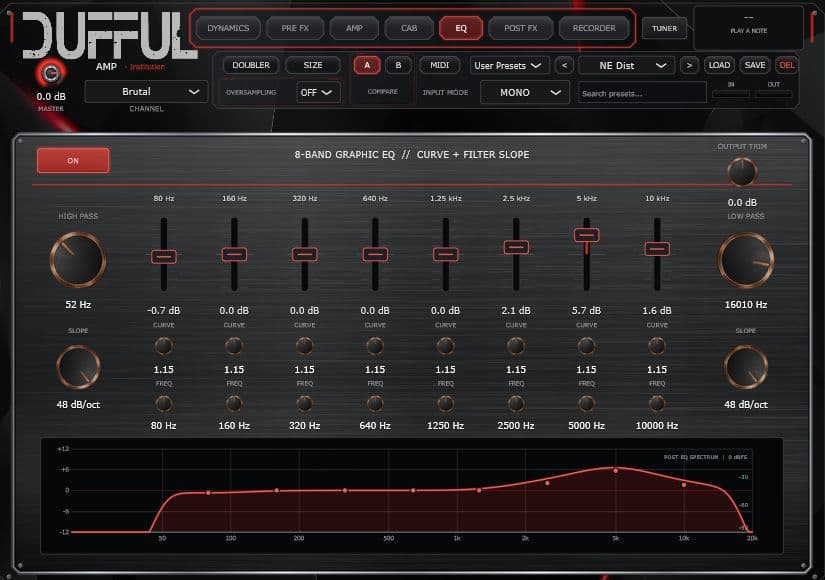Click the 5 kHz band Curve knob
The image size is (825, 580).
587,346
